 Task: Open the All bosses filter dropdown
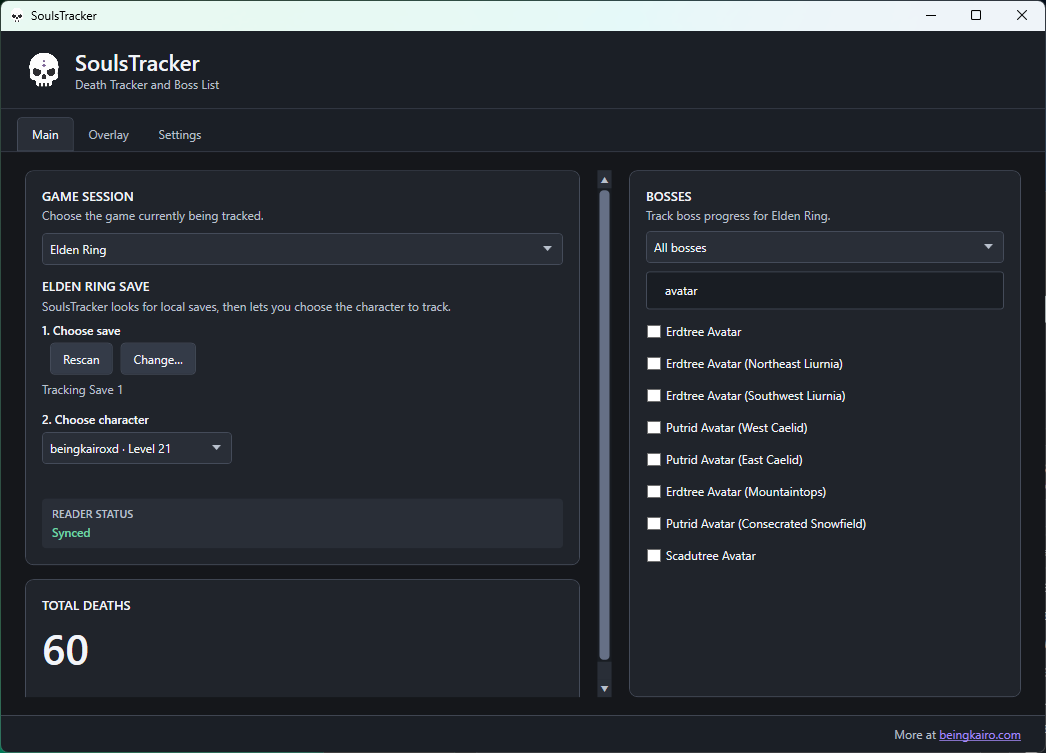[825, 247]
